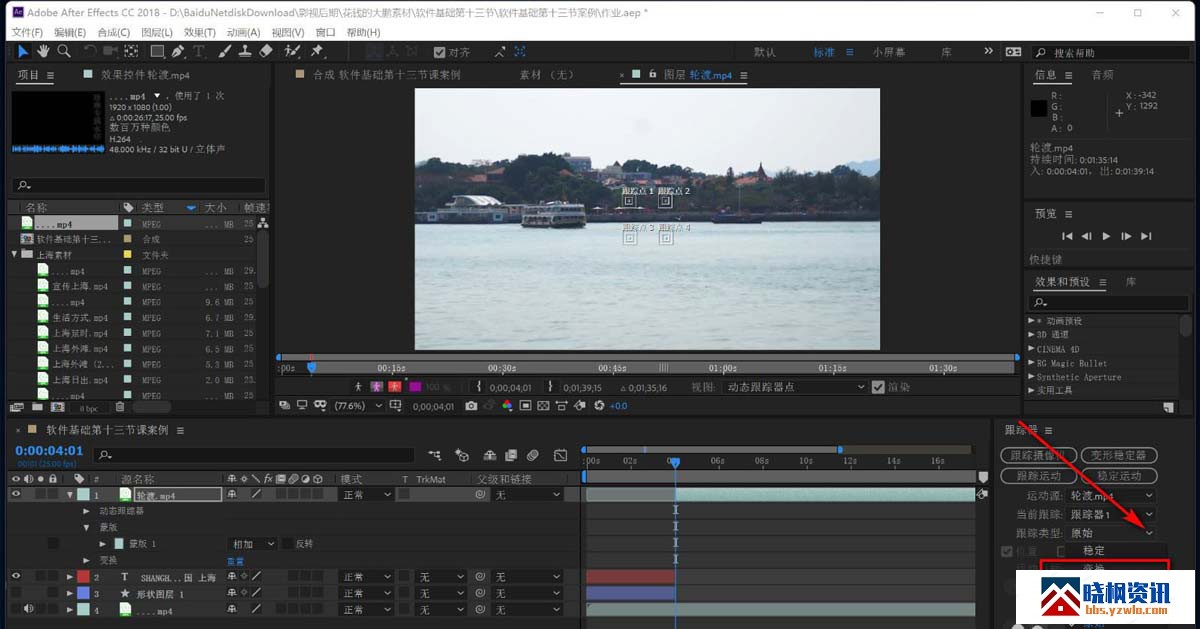The height and width of the screenshot is (629, 1200).
Task: Select the Roto Brush tool
Action: [x=292, y=52]
